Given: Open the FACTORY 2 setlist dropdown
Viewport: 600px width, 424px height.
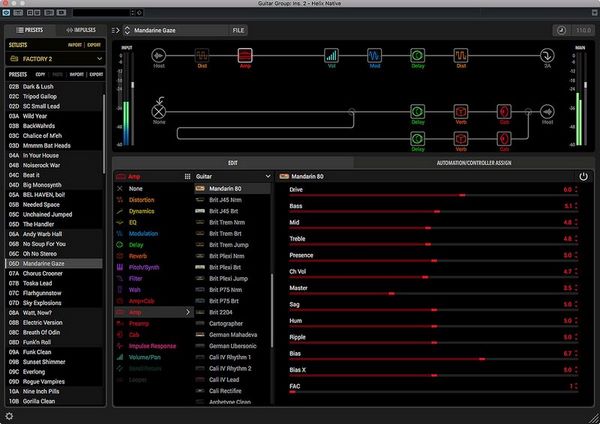Looking at the screenshot, I should (55, 59).
